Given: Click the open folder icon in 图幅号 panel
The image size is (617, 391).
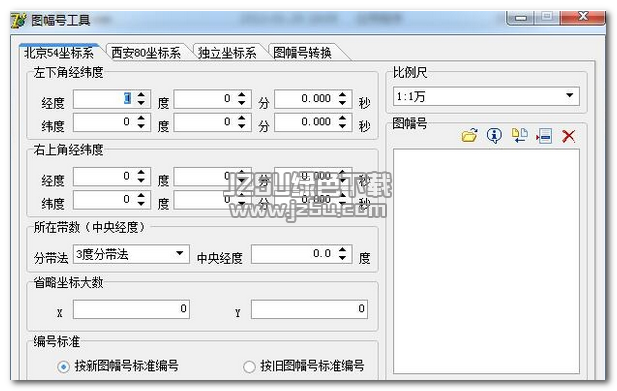Looking at the screenshot, I should coord(469,136).
